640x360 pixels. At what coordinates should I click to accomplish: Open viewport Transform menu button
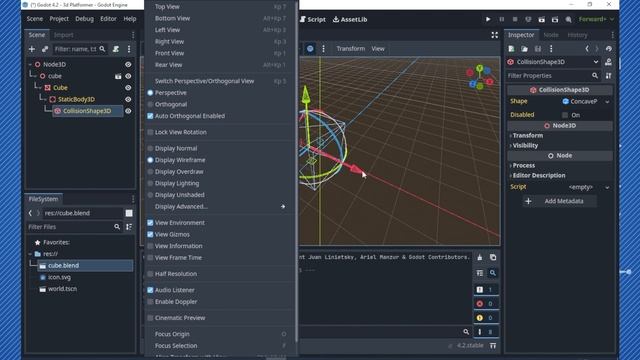click(x=351, y=49)
